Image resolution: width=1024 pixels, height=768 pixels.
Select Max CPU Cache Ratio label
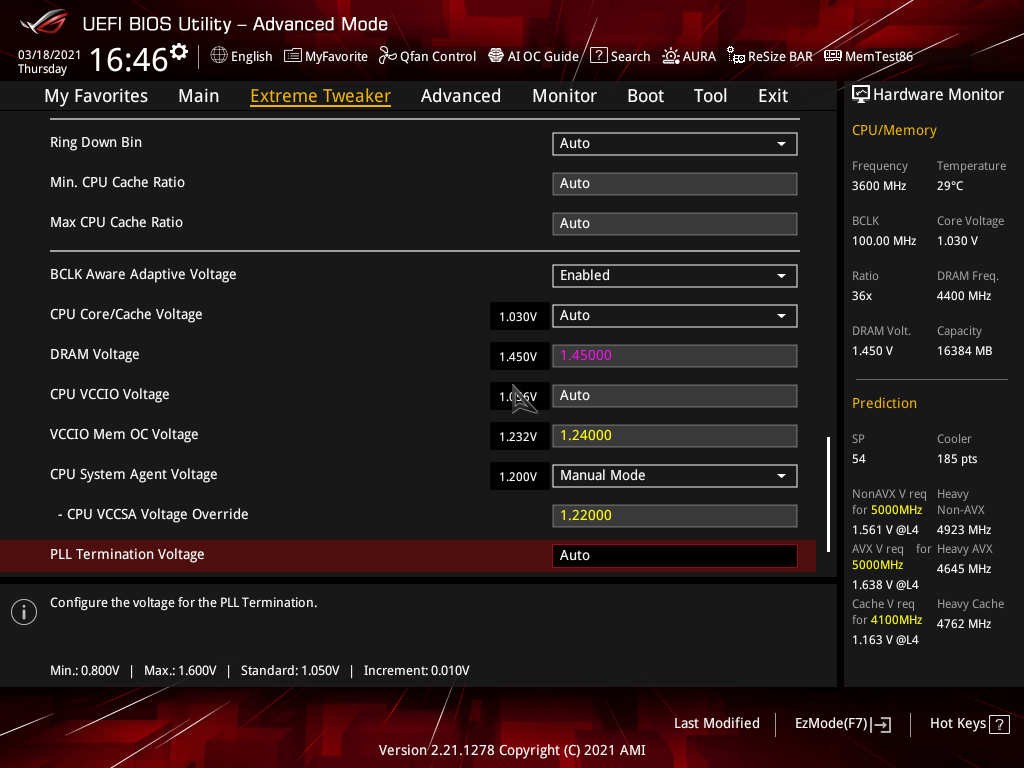[x=116, y=222]
